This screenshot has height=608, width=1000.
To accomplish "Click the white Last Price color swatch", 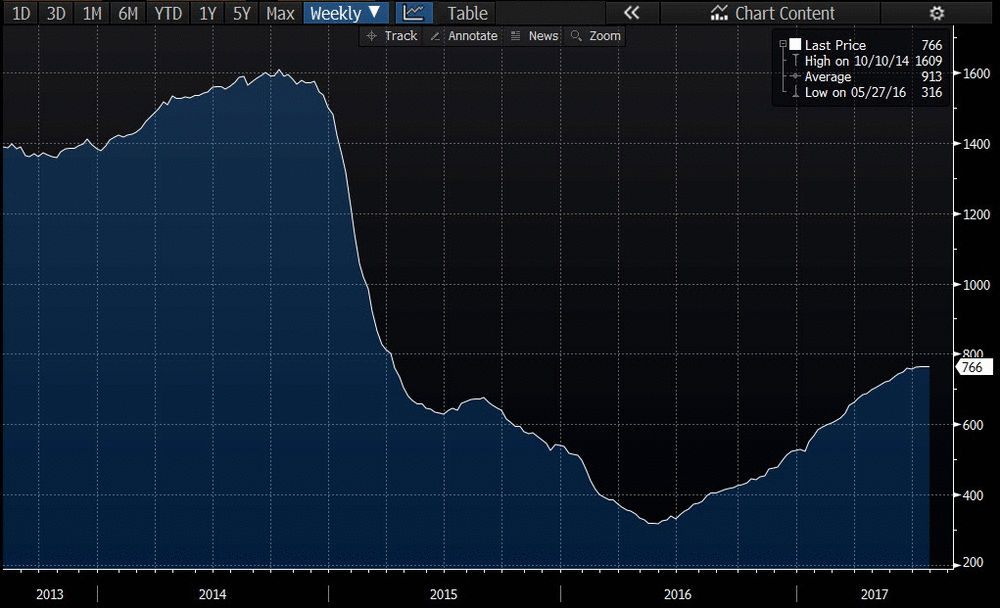I will (x=795, y=44).
